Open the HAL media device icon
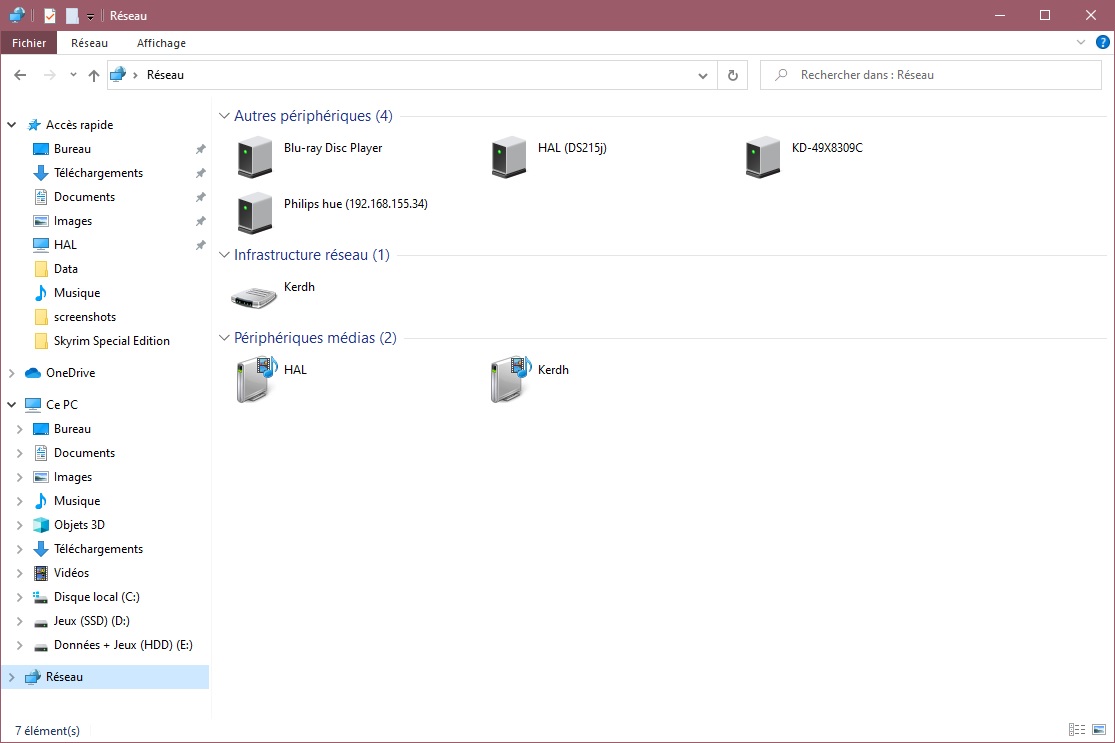 [256, 379]
